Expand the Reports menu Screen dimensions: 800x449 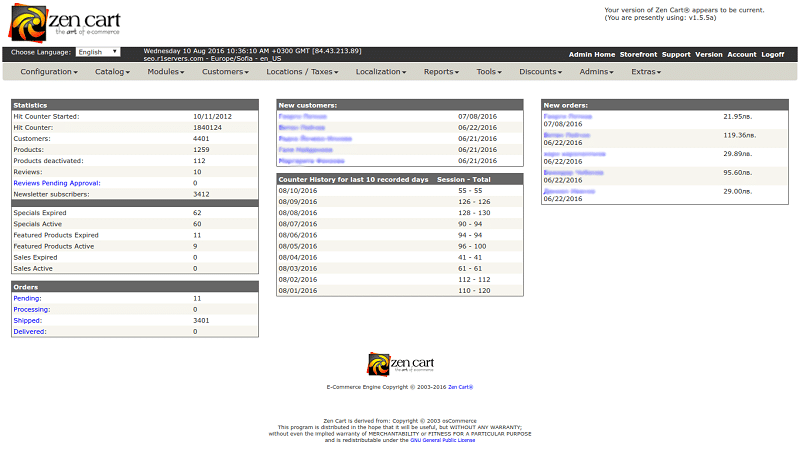click(441, 72)
